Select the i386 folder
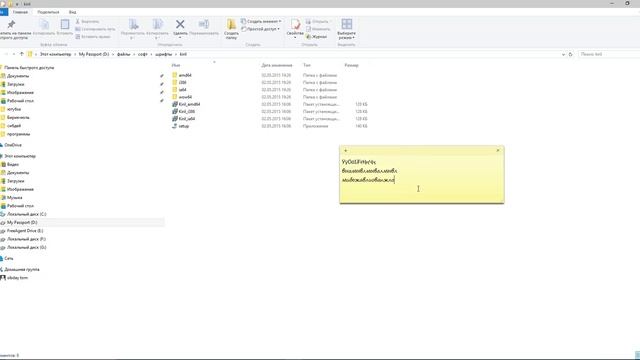This screenshot has width=640, height=360. (x=182, y=82)
